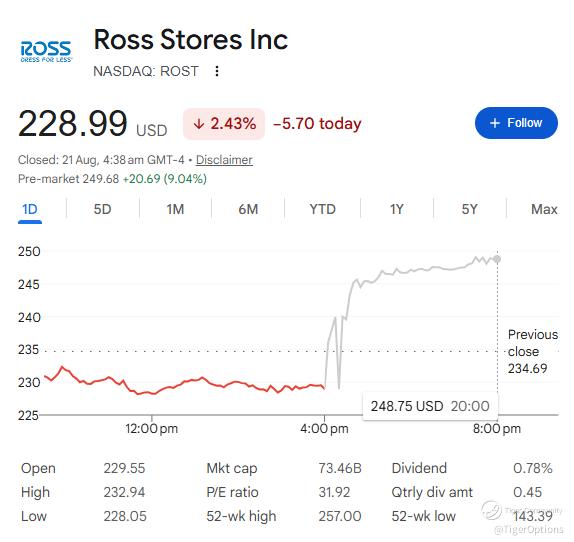574x542 pixels.
Task: Switch to the 5D chart range
Action: [x=102, y=210]
